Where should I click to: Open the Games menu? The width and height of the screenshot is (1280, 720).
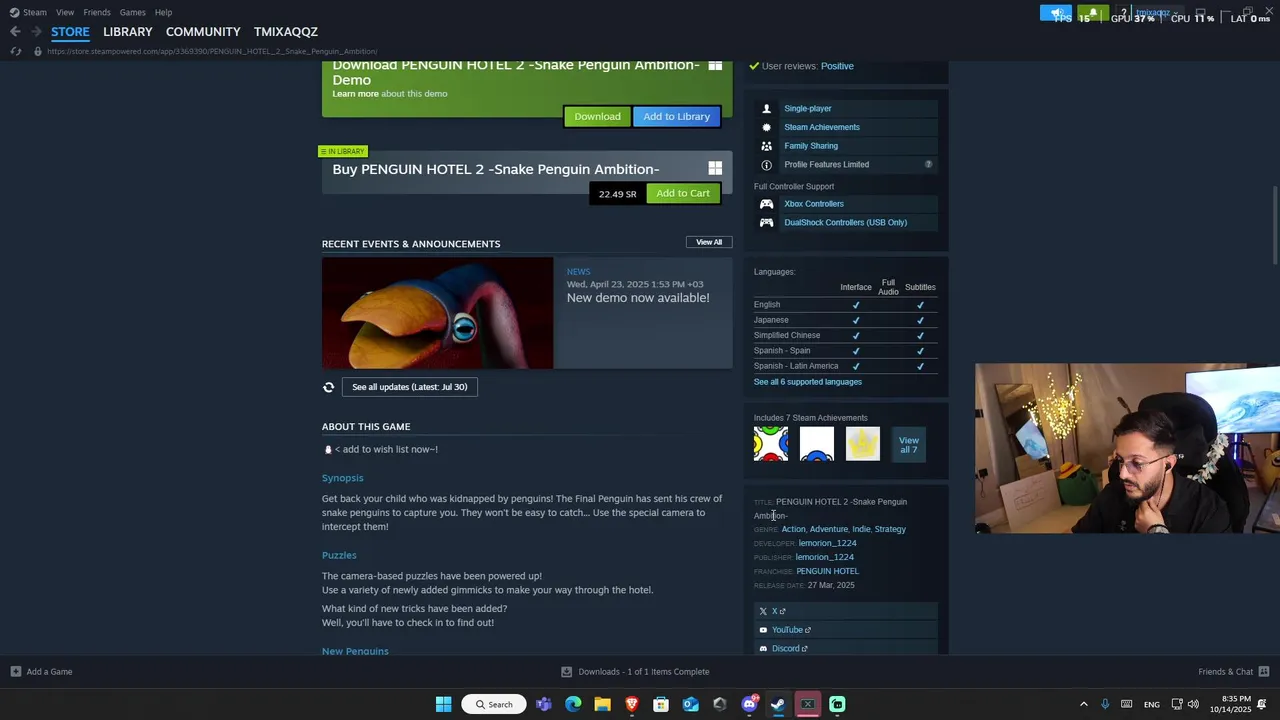[x=133, y=12]
